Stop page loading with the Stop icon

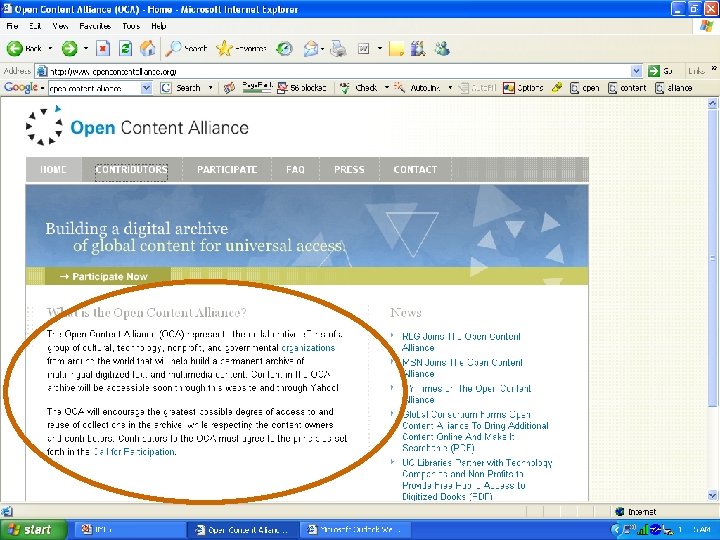[103, 48]
